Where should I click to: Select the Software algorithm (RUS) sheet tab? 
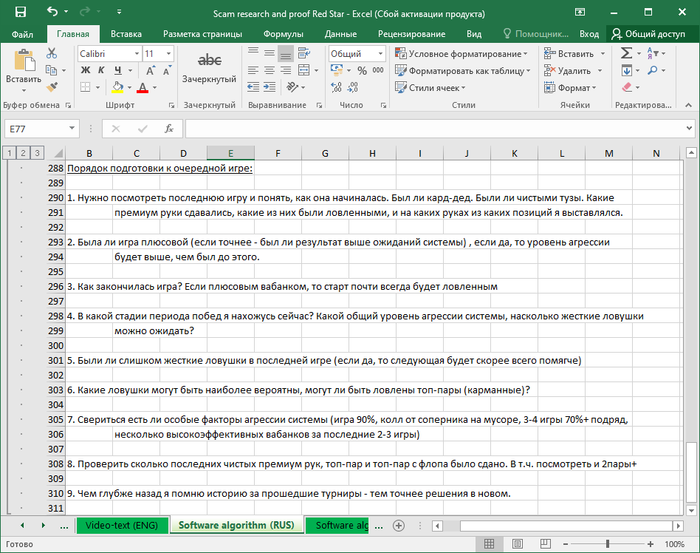(236, 525)
